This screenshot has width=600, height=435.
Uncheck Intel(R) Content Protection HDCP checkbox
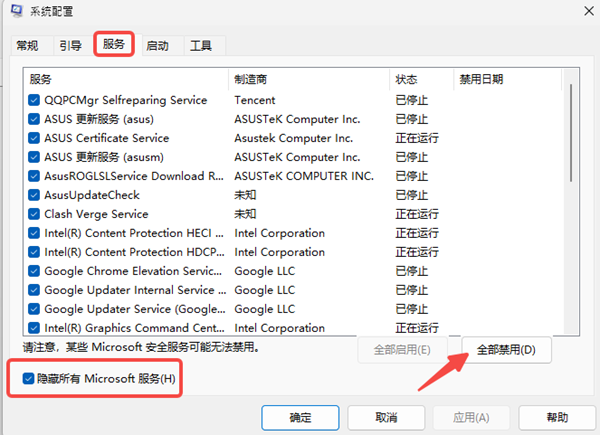tap(34, 252)
